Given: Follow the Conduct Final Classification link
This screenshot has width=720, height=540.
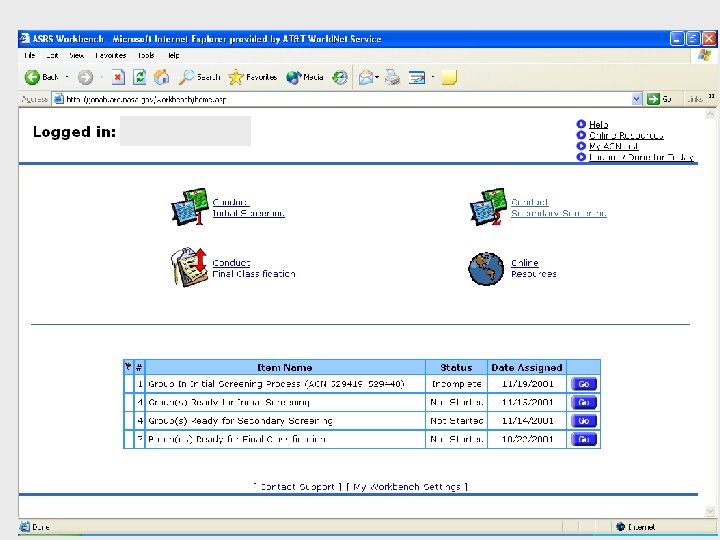Looking at the screenshot, I should click(253, 268).
